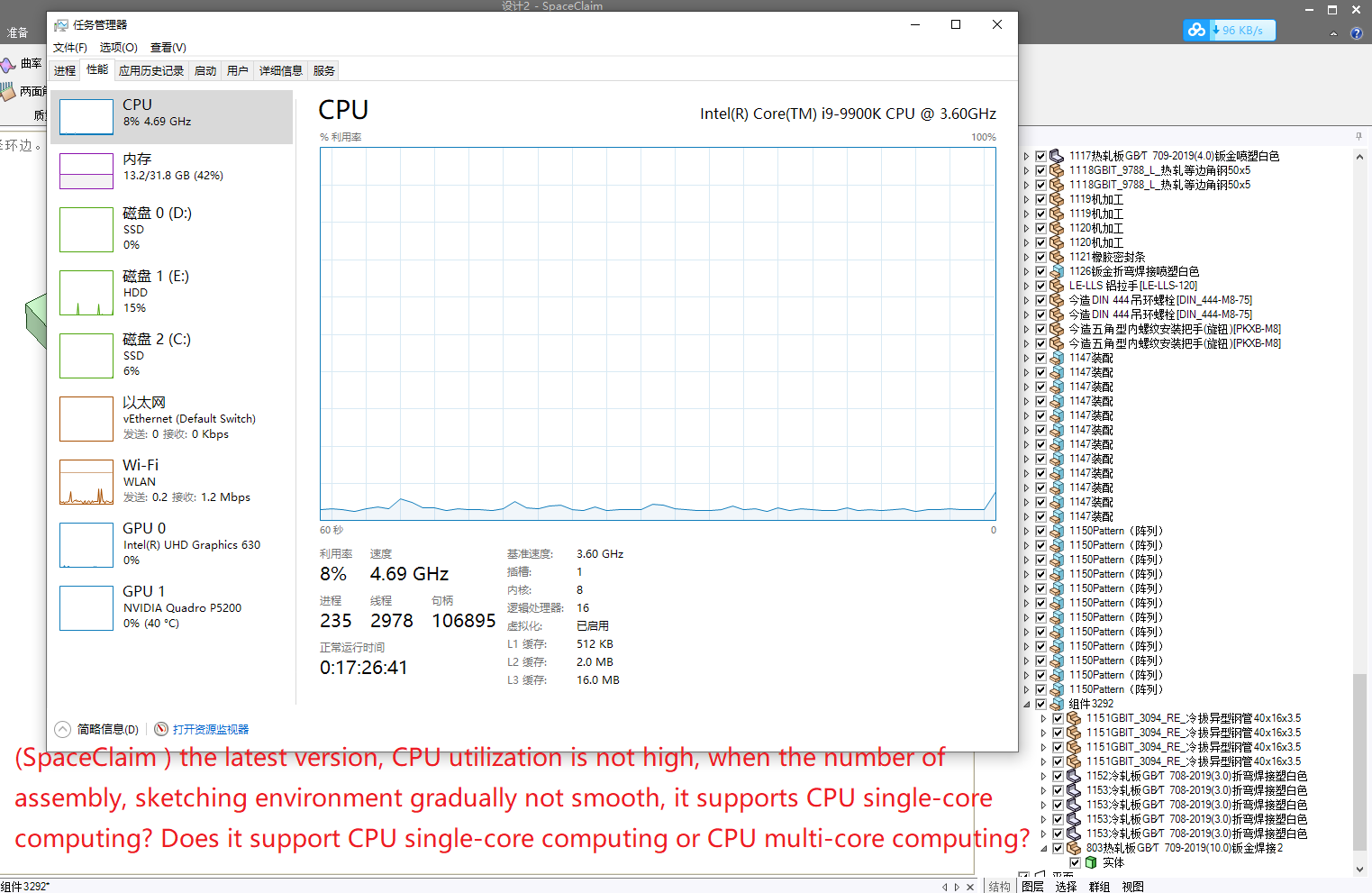Switch to the 图层 panel tab in SpaceClaim

(1032, 887)
